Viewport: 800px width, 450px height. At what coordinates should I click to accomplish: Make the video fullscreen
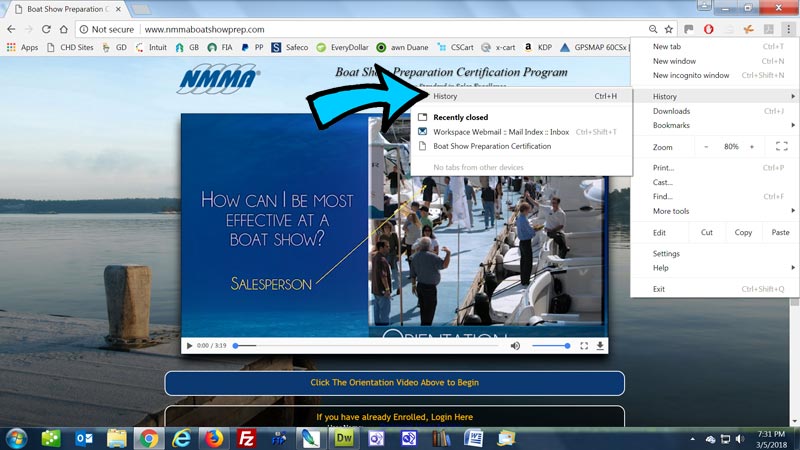tap(584, 345)
